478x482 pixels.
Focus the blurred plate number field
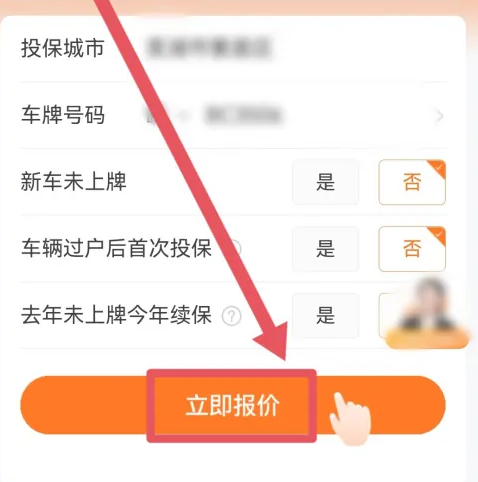[243, 115]
